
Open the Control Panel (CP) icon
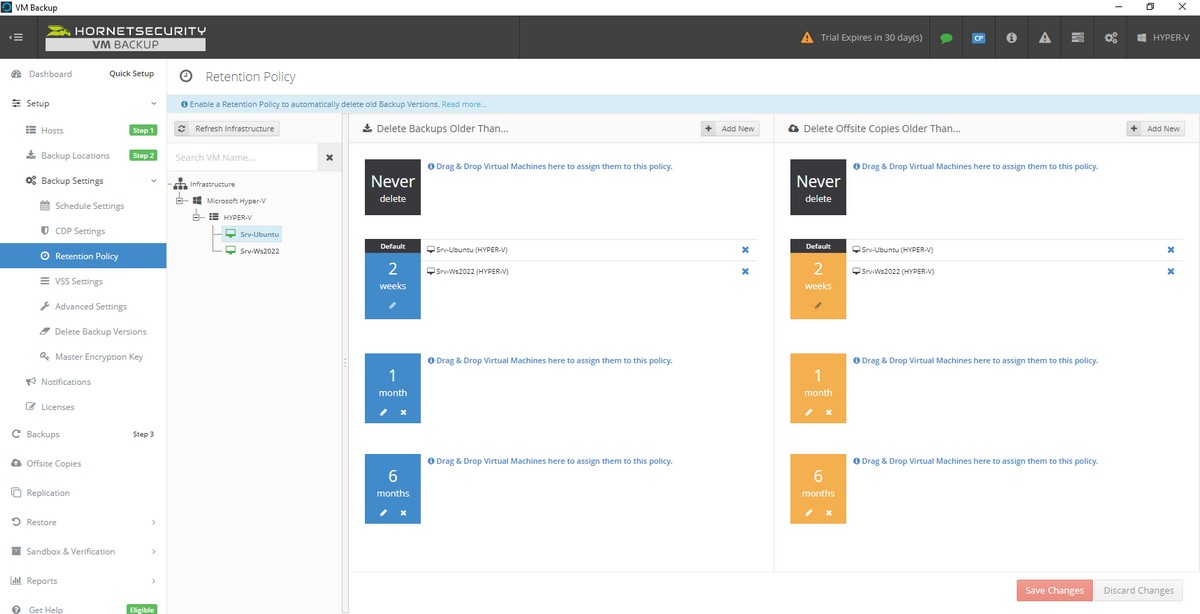coord(978,37)
